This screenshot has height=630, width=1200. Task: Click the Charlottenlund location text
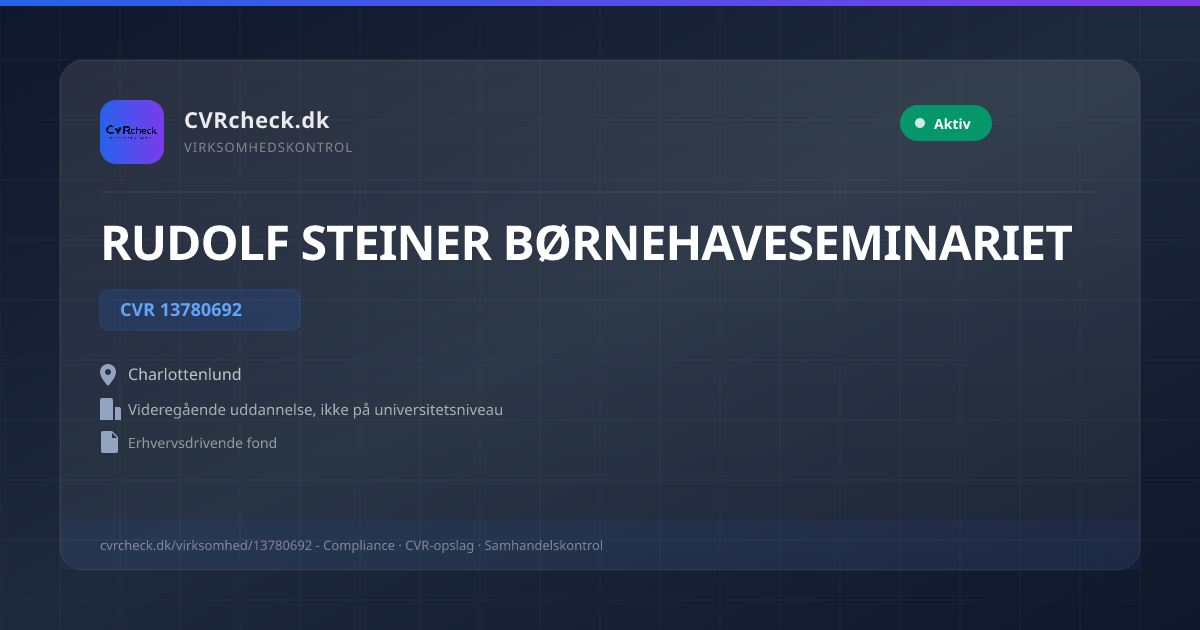(x=185, y=375)
